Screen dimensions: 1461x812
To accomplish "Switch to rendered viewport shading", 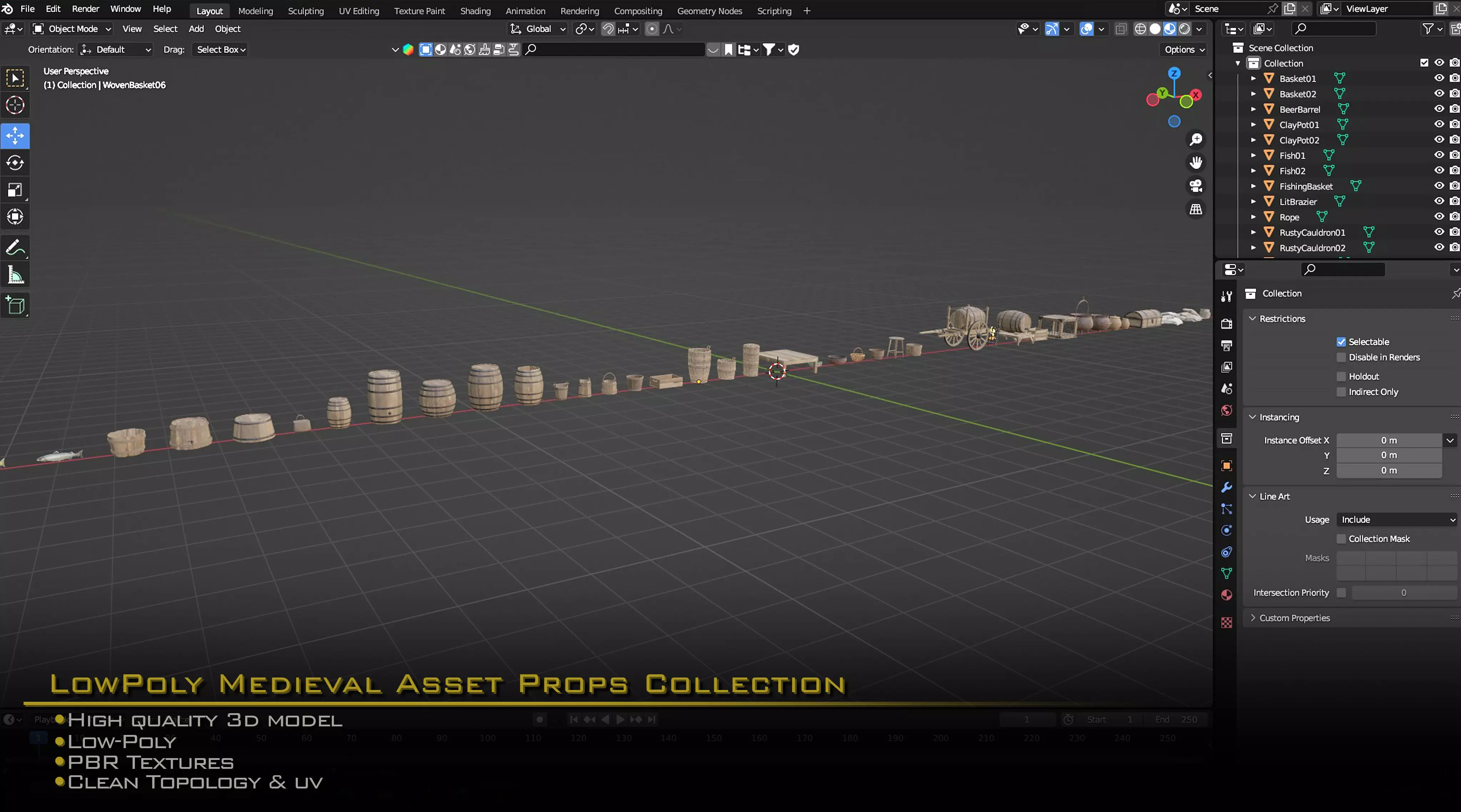I will [x=1184, y=29].
